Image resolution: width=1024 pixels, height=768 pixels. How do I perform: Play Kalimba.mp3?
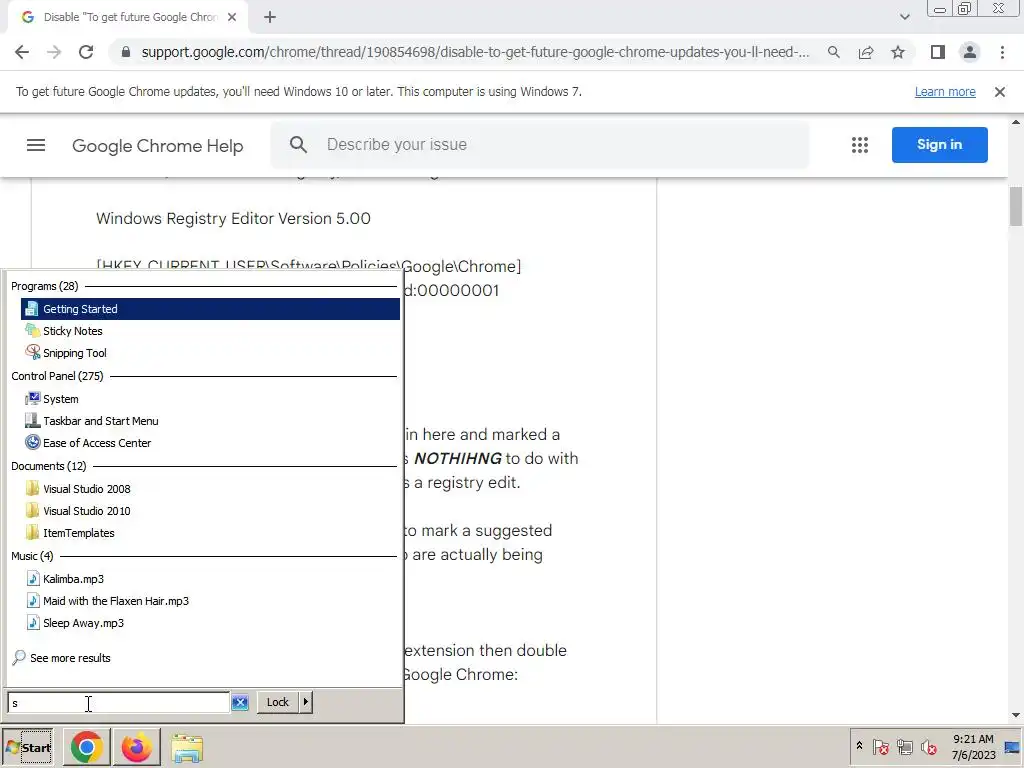coord(210,579)
